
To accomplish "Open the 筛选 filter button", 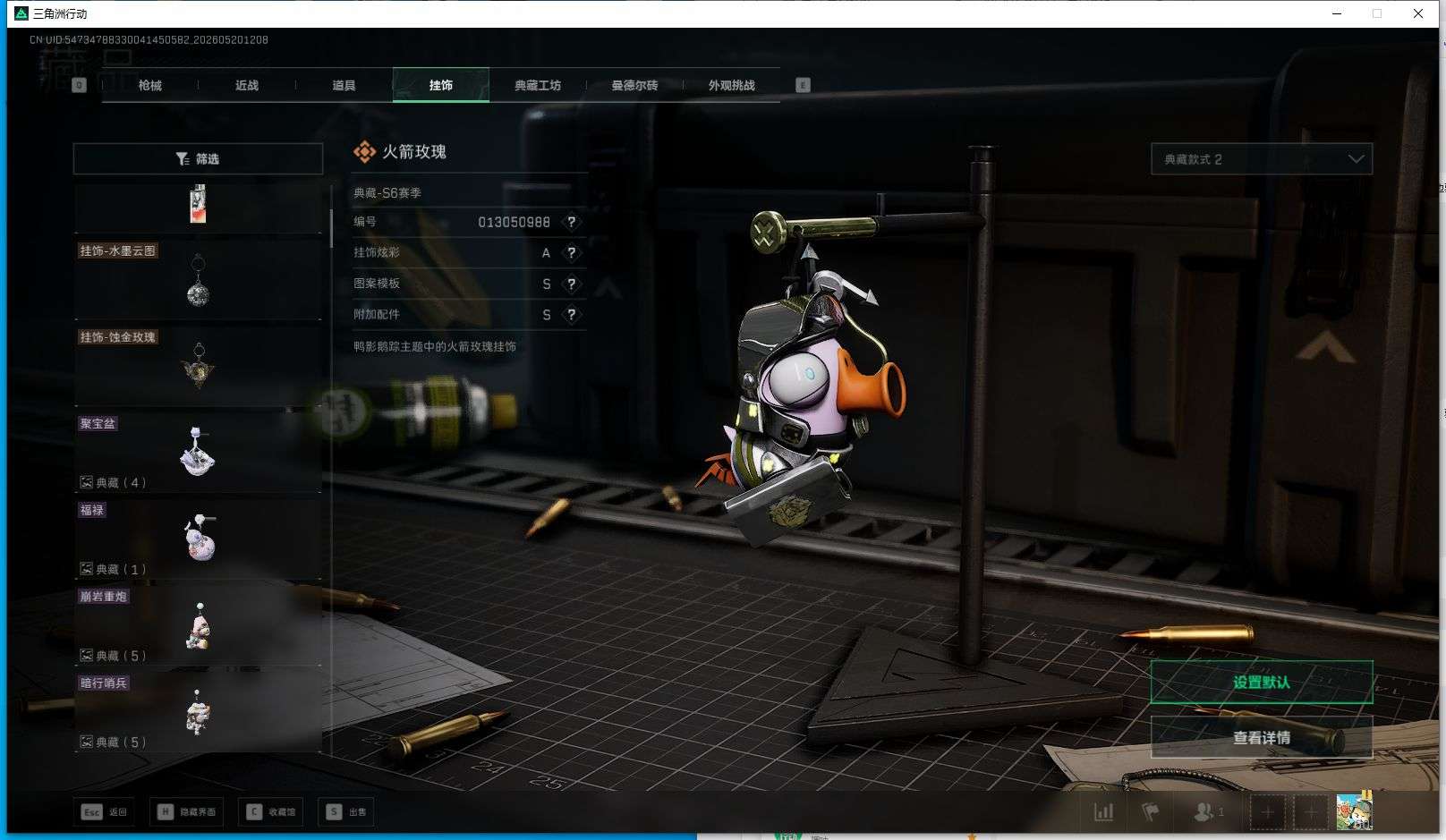I will [198, 158].
